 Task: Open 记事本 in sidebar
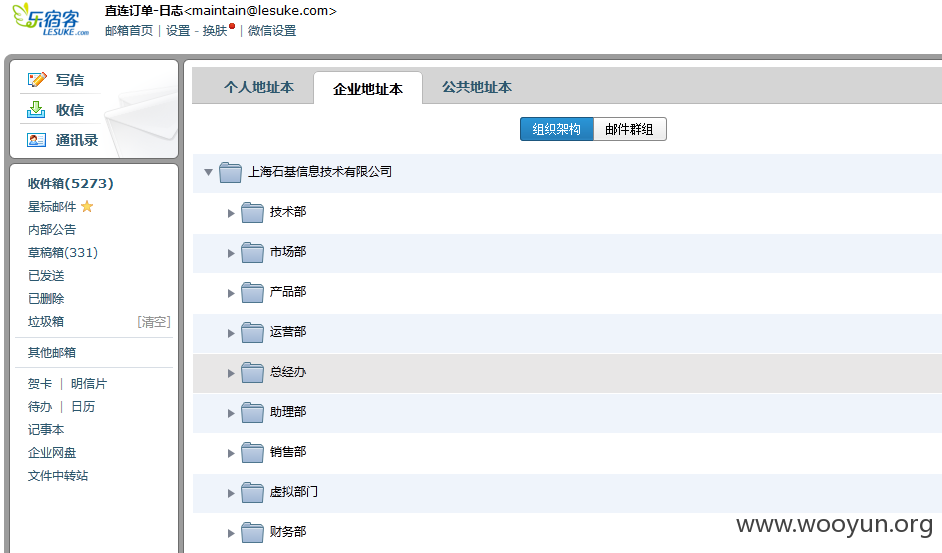pyautogui.click(x=46, y=429)
